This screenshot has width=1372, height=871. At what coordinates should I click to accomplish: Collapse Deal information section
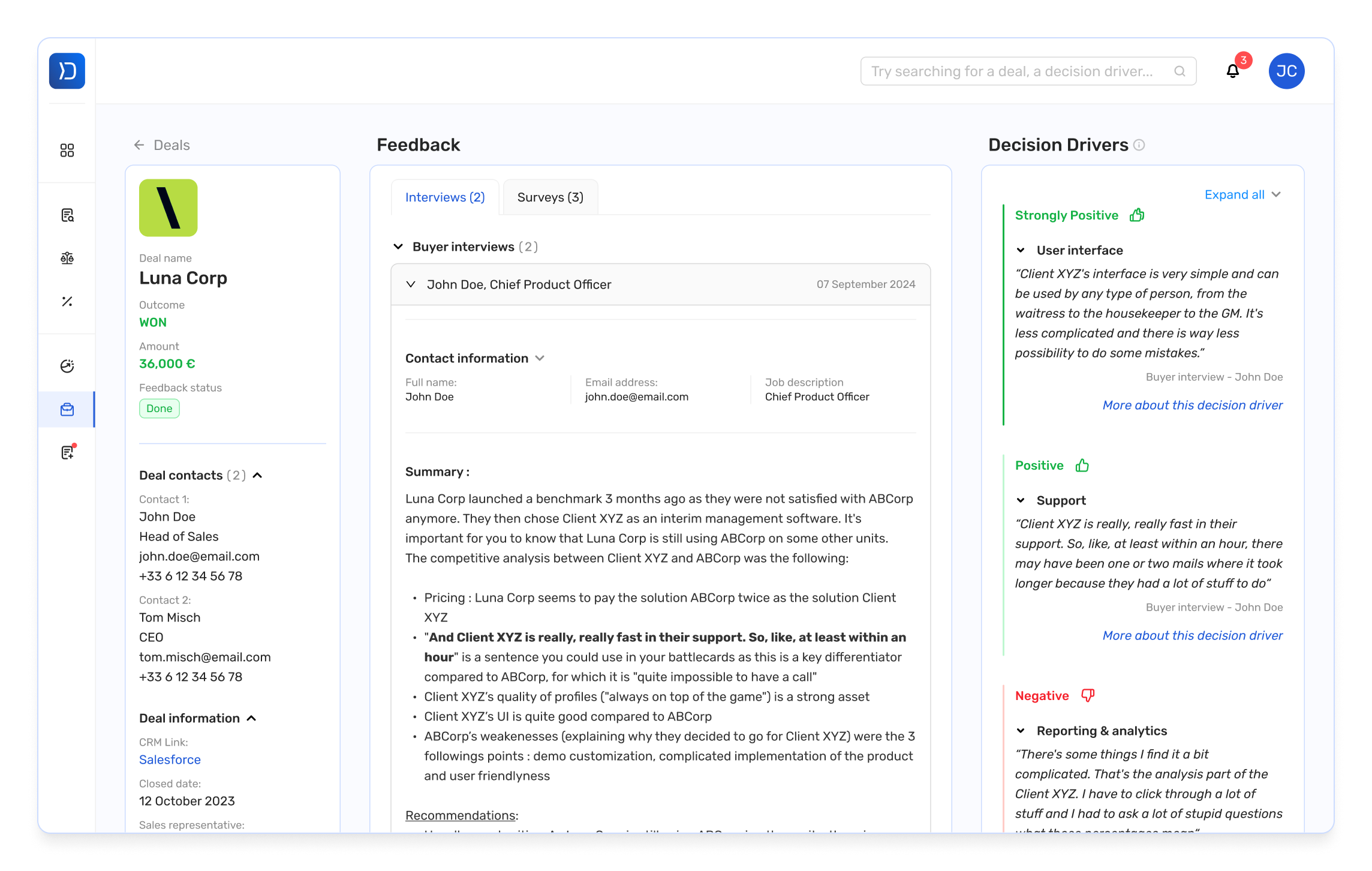252,718
